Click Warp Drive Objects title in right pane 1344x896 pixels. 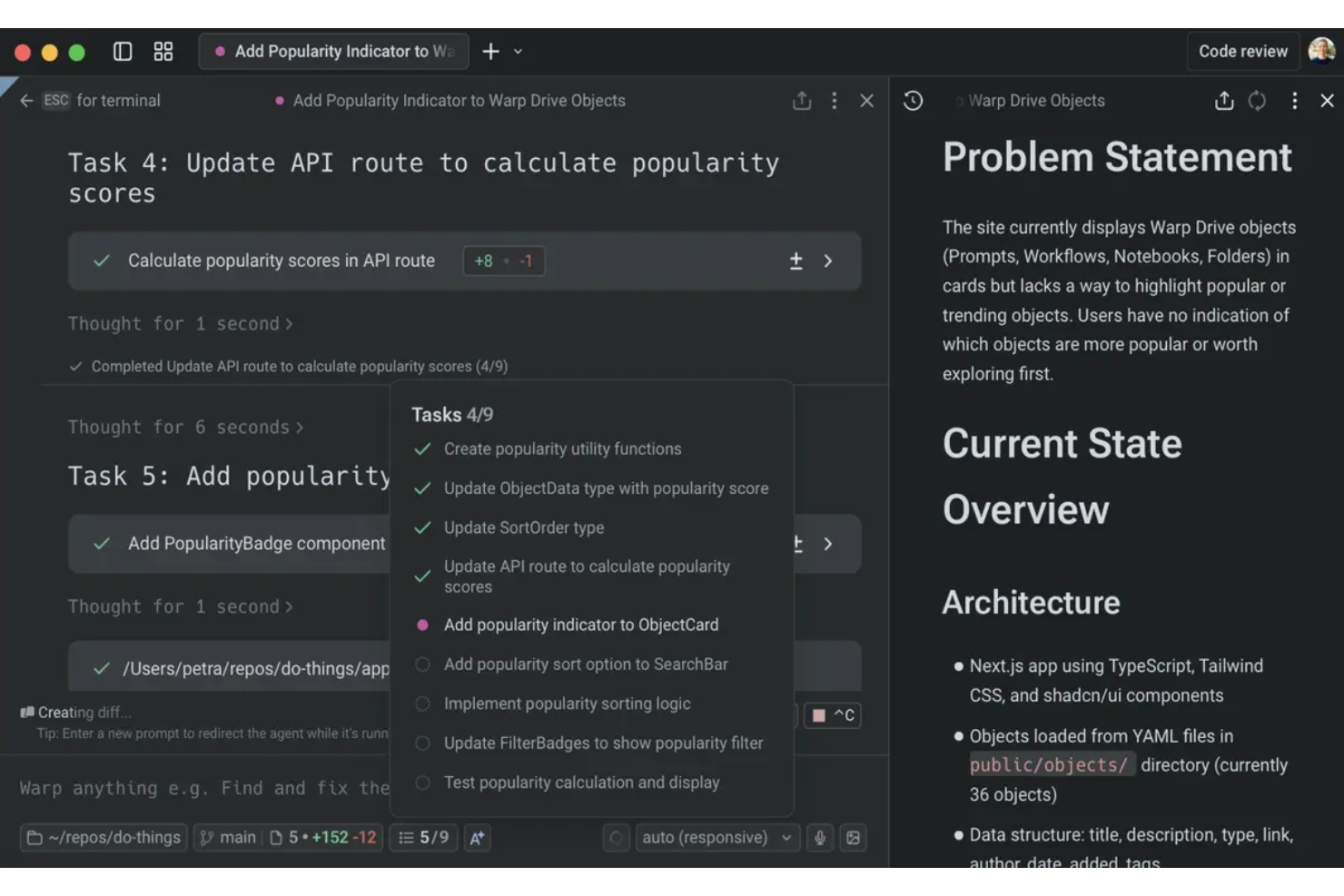click(x=1036, y=101)
